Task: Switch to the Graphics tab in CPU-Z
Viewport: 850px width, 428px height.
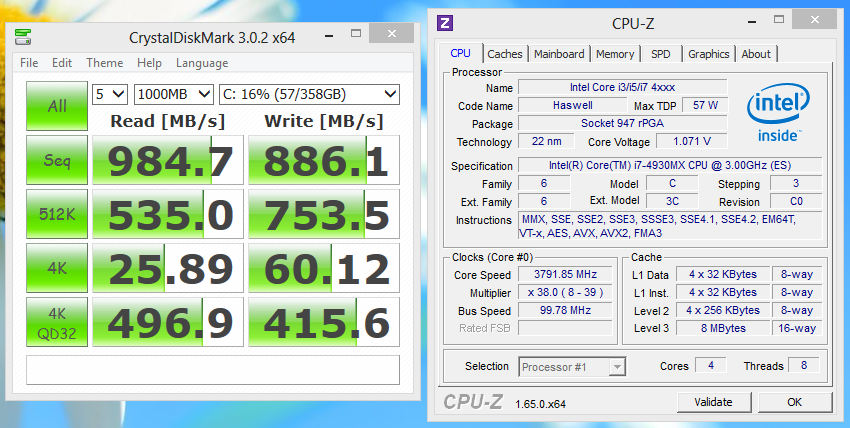Action: (x=709, y=54)
